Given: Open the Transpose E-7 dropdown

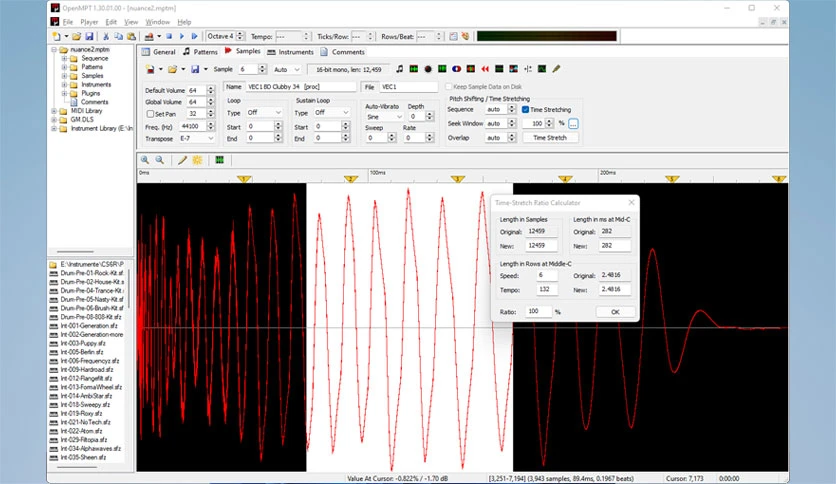Looking at the screenshot, I should coord(197,139).
